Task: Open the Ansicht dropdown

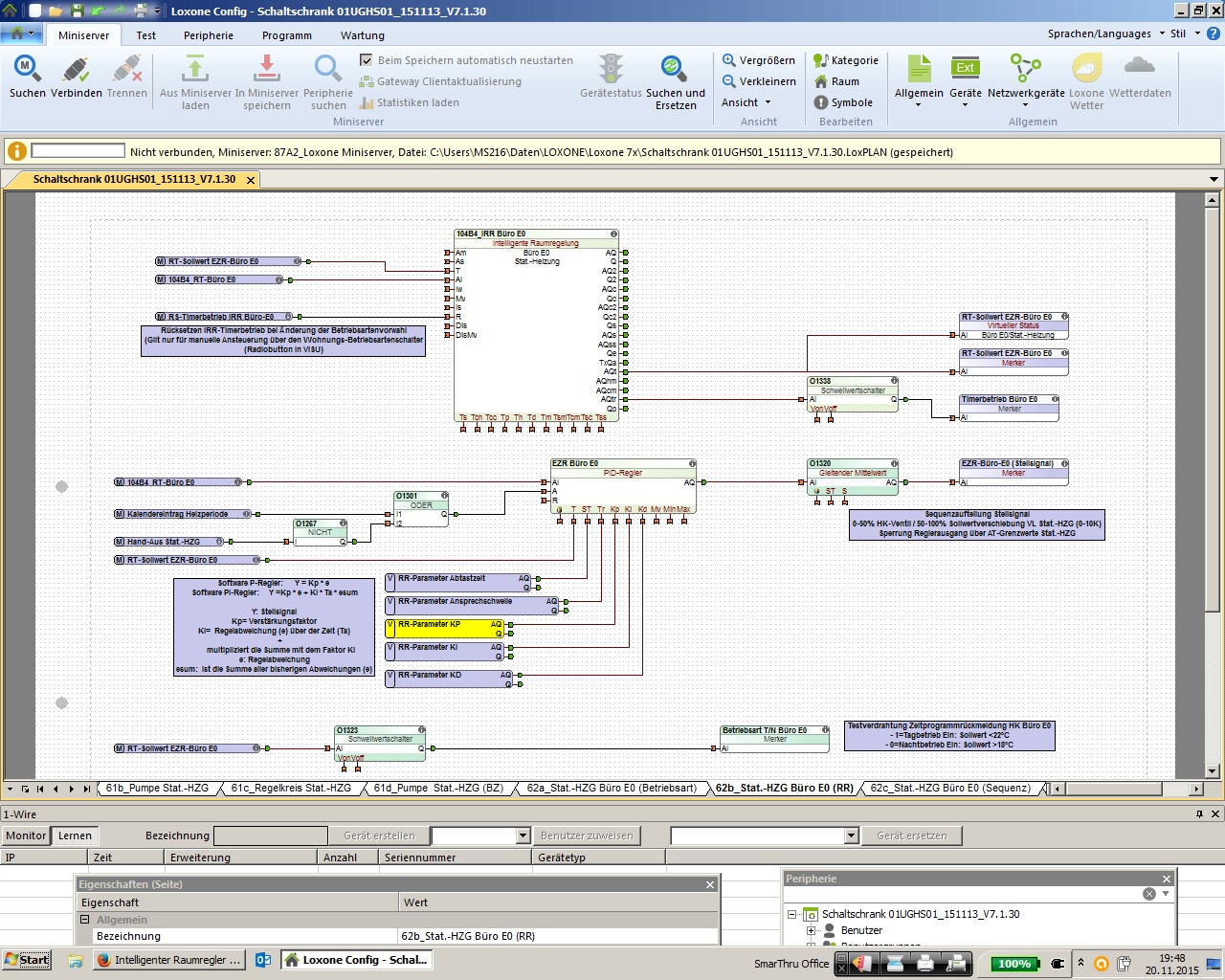Action: point(746,102)
